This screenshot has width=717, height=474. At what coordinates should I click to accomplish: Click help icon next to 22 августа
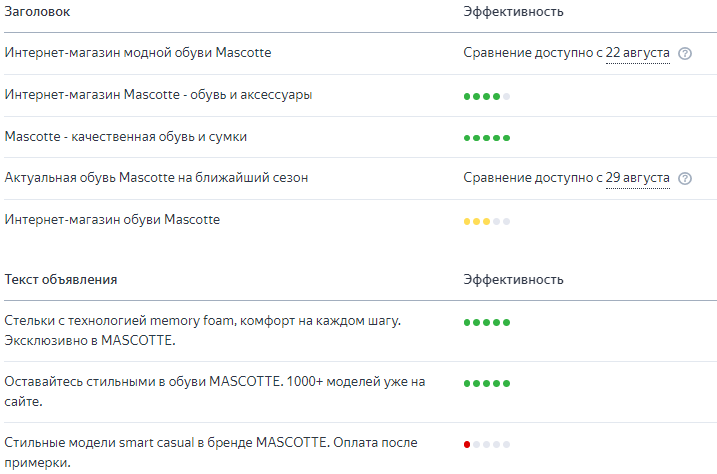[x=685, y=54]
